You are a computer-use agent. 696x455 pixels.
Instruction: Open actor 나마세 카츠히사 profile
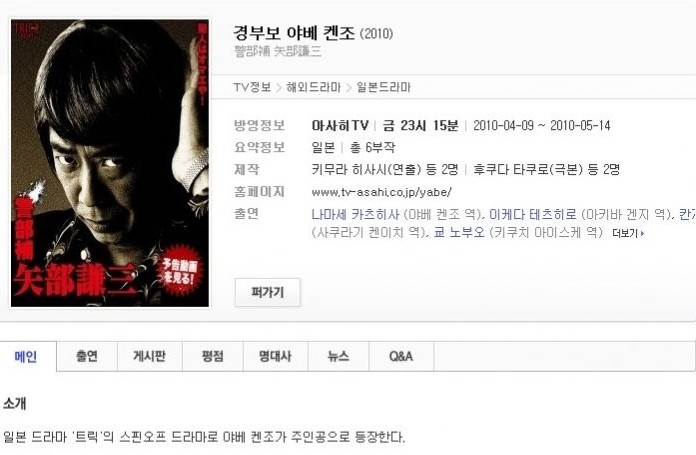pos(355,214)
